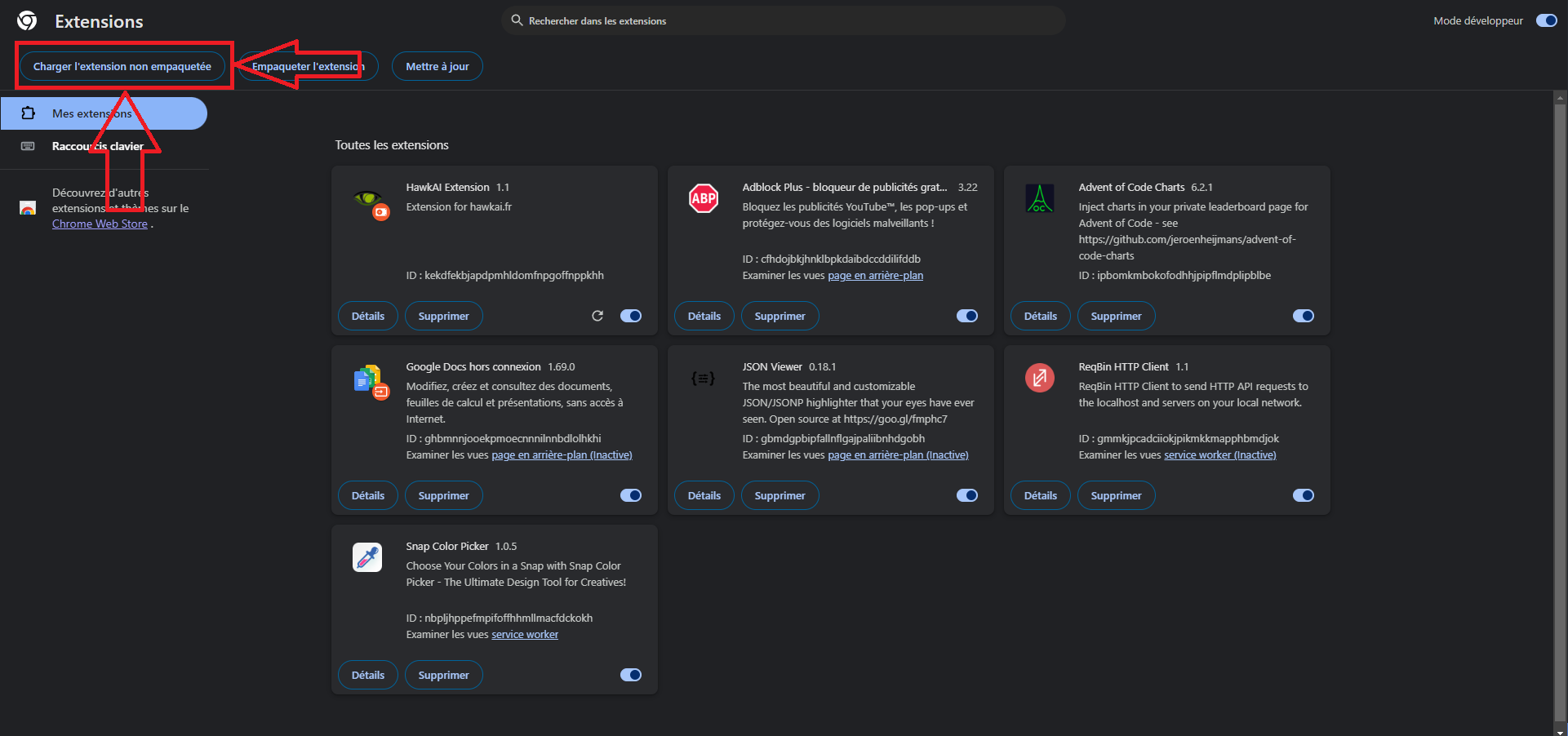
Task: Click the Chrome Web Store rainbow icon
Action: click(x=28, y=208)
